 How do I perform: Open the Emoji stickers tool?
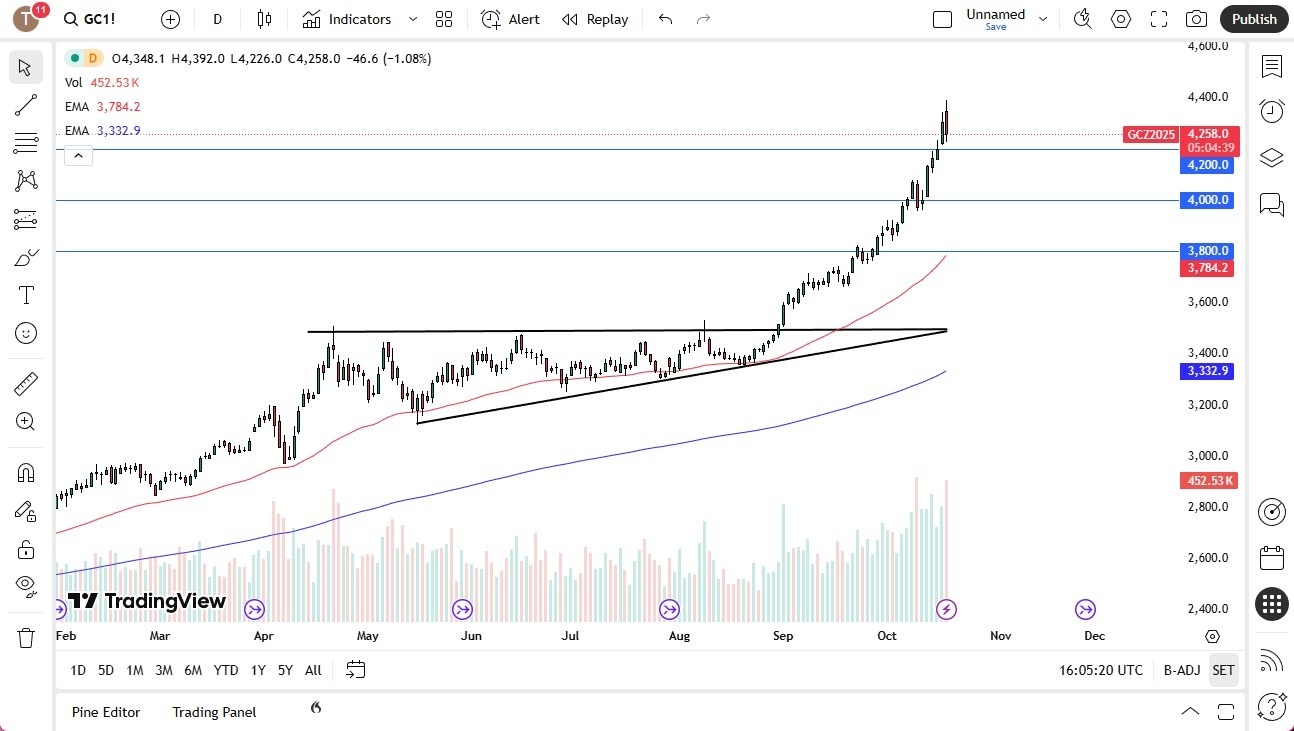point(26,333)
